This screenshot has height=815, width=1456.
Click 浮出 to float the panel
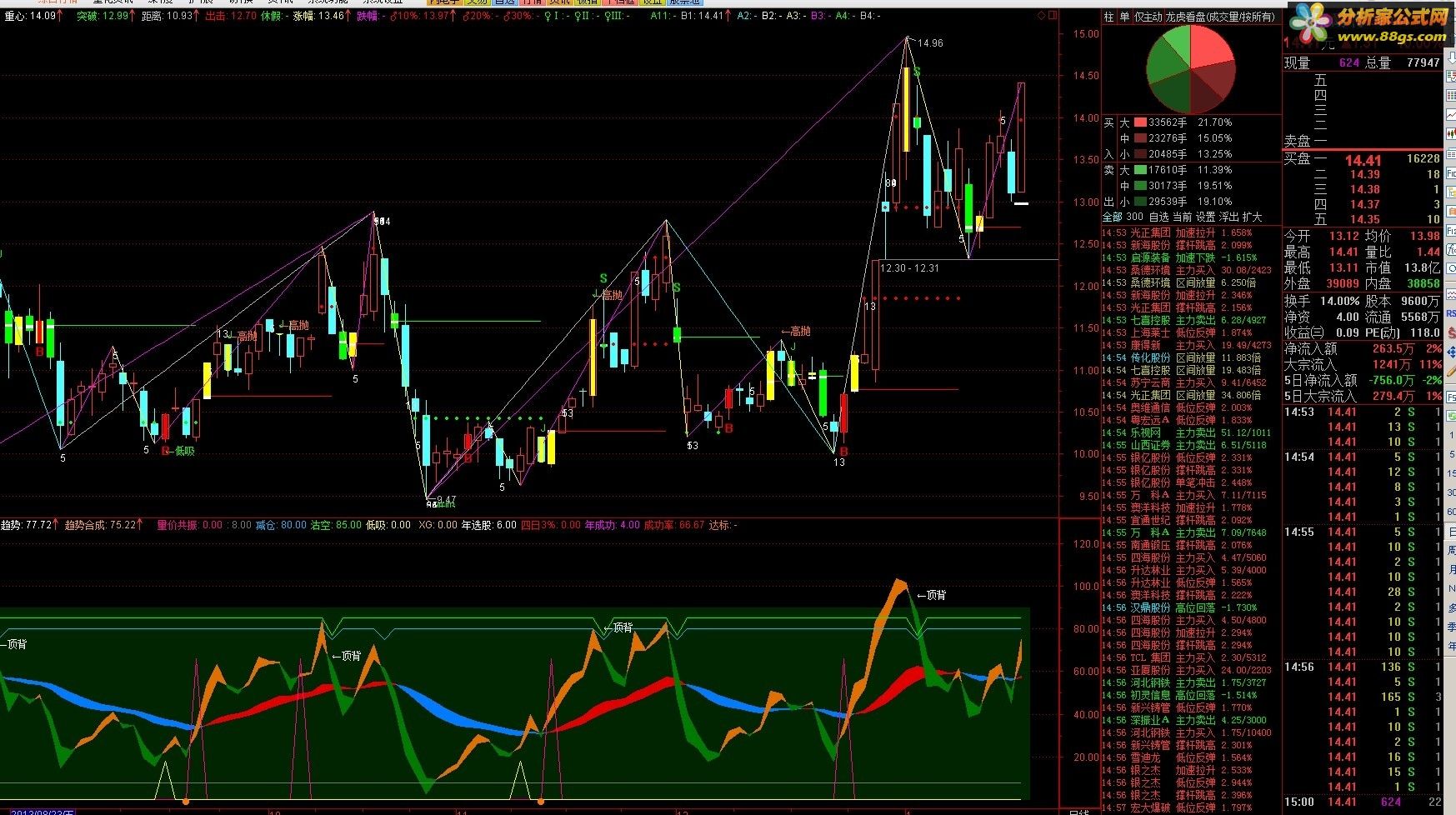click(1228, 217)
